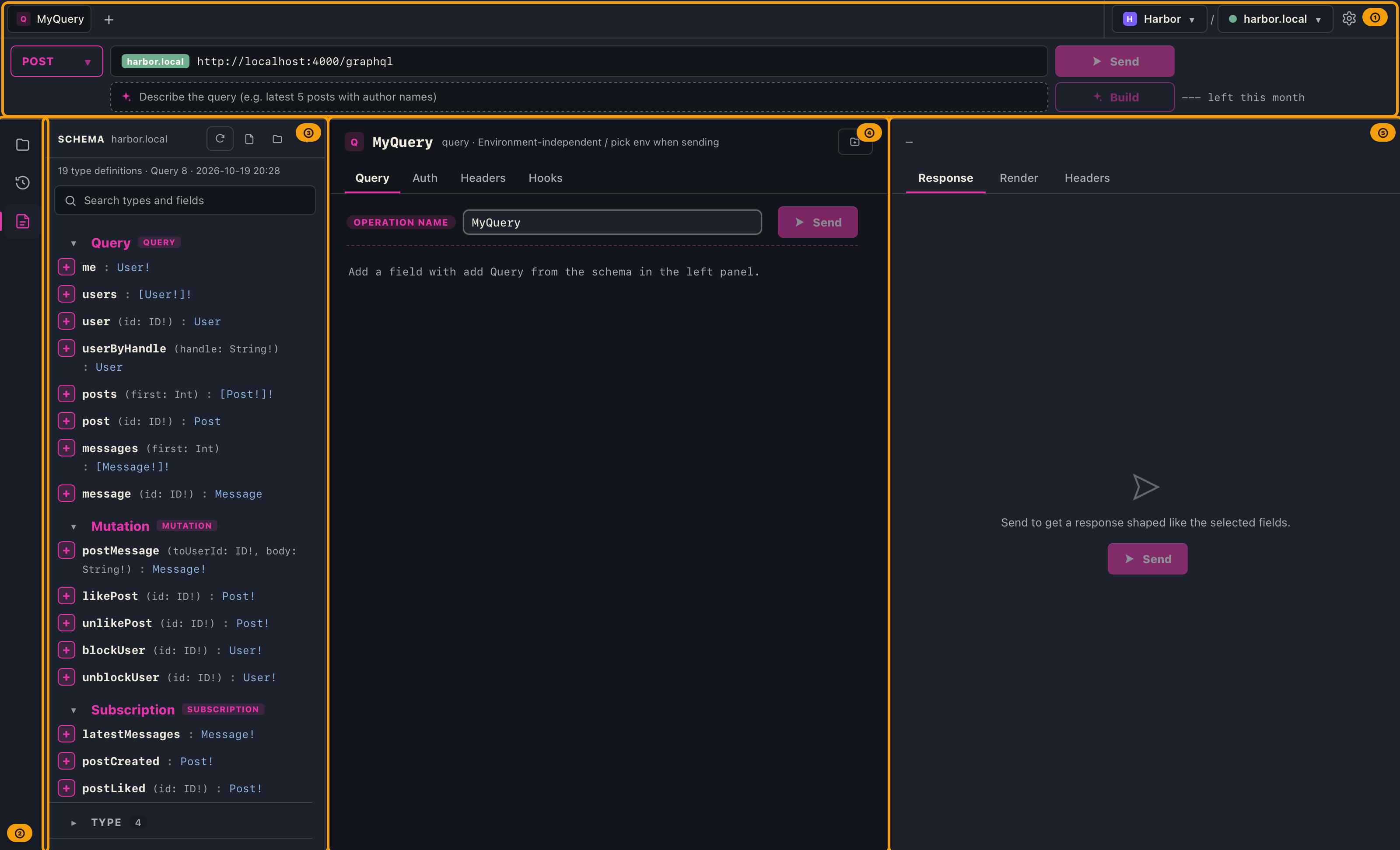Image resolution: width=1400 pixels, height=850 pixels.
Task: Open the Harbor workspace dropdown
Action: pos(1159,19)
